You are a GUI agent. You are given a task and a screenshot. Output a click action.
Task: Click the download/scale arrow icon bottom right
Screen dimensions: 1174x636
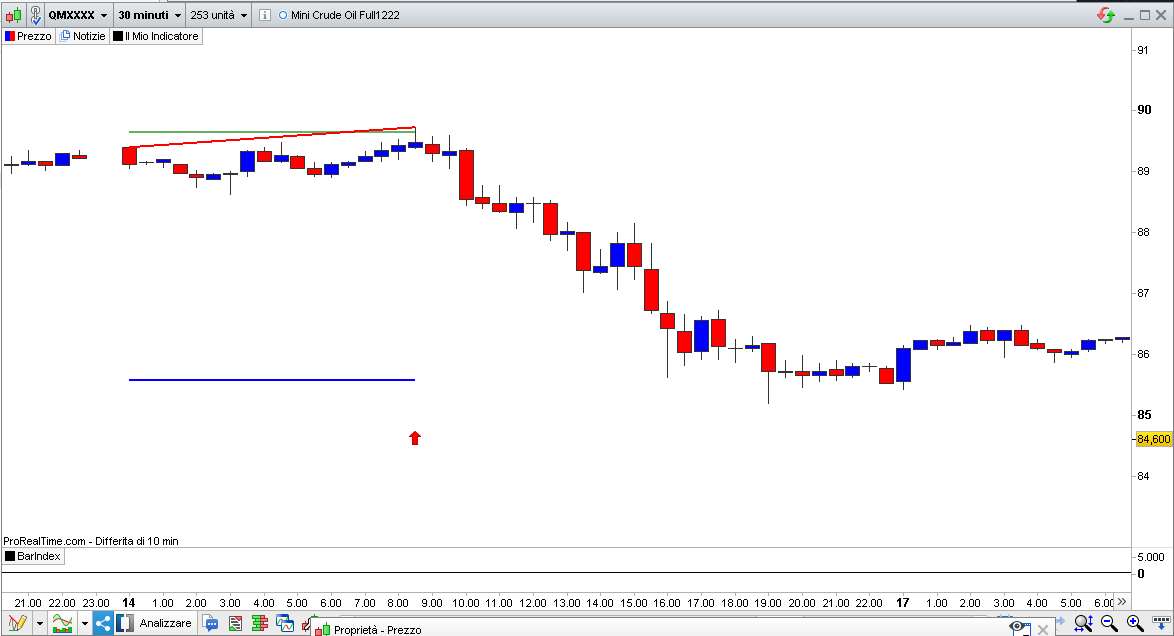point(1161,623)
